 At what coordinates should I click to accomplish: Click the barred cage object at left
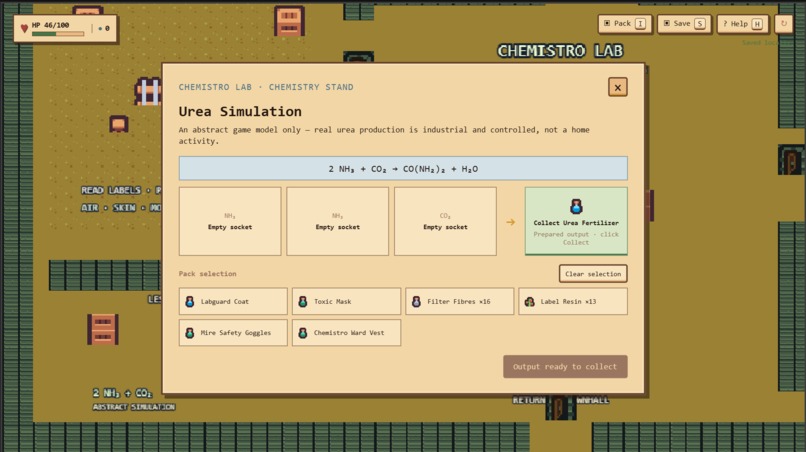(148, 92)
